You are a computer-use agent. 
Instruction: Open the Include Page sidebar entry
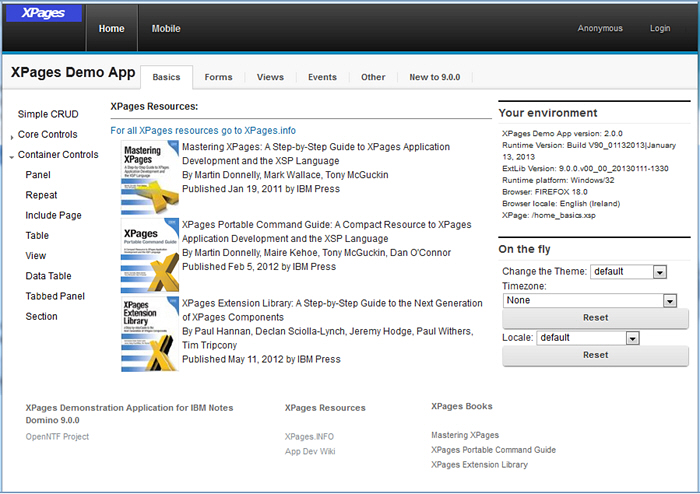click(54, 215)
